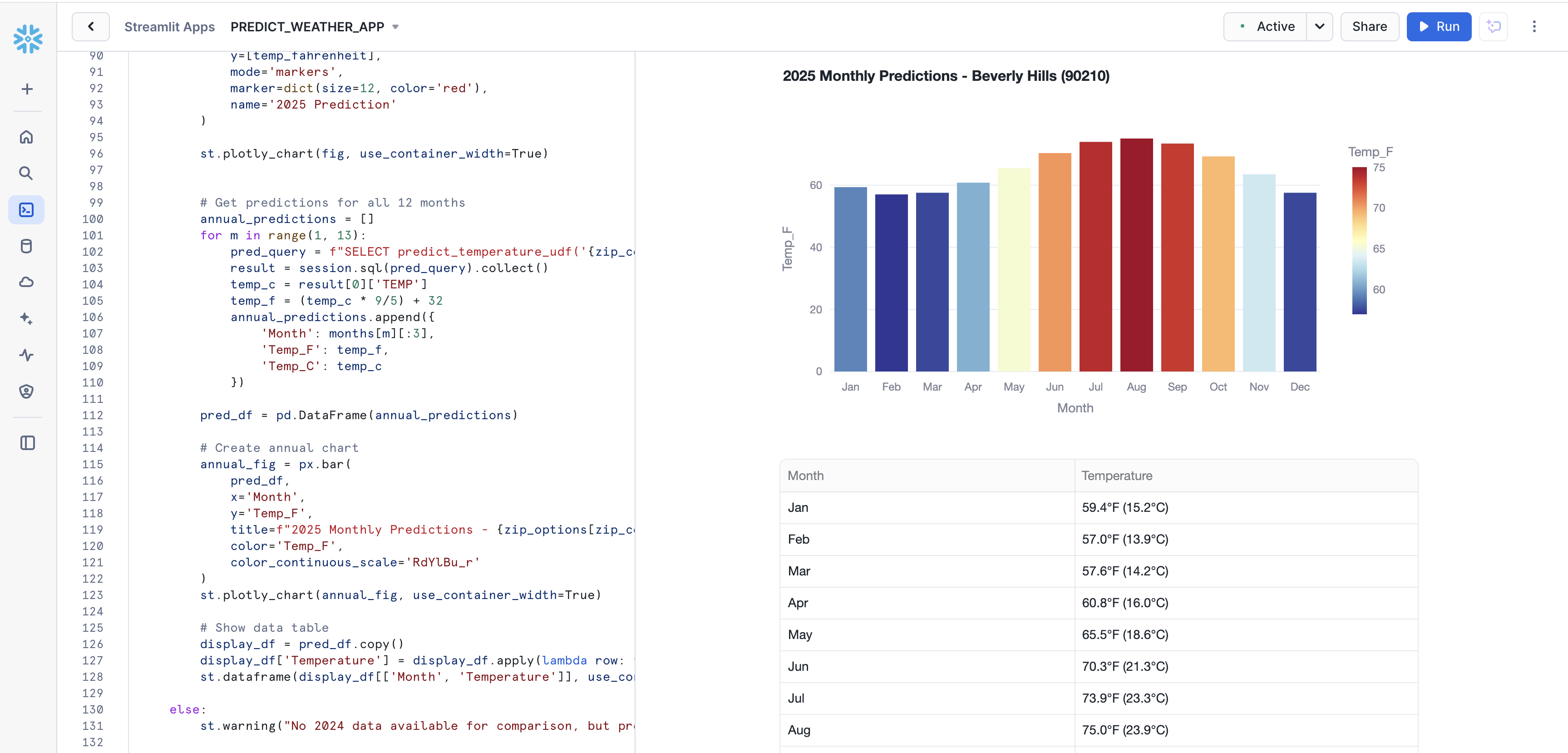The height and width of the screenshot is (753, 1568).
Task: Open the Projects terminal icon
Action: [x=26, y=210]
